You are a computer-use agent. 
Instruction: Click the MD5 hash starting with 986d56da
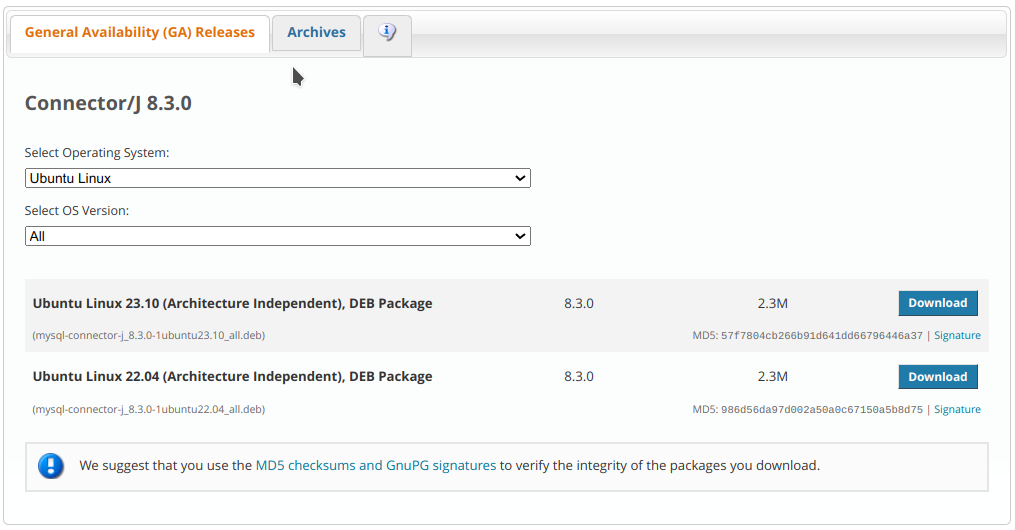point(821,410)
